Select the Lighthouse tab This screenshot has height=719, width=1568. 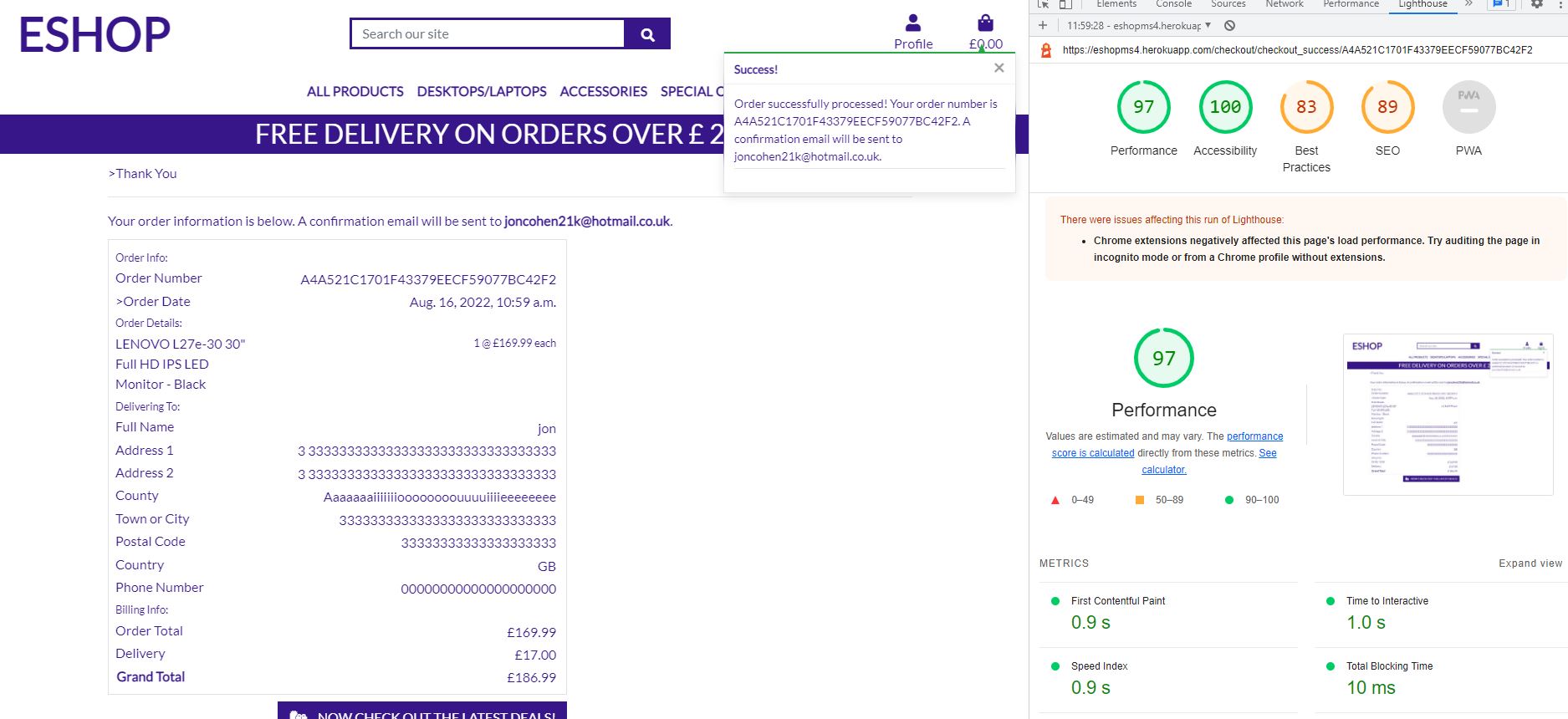pyautogui.click(x=1422, y=4)
